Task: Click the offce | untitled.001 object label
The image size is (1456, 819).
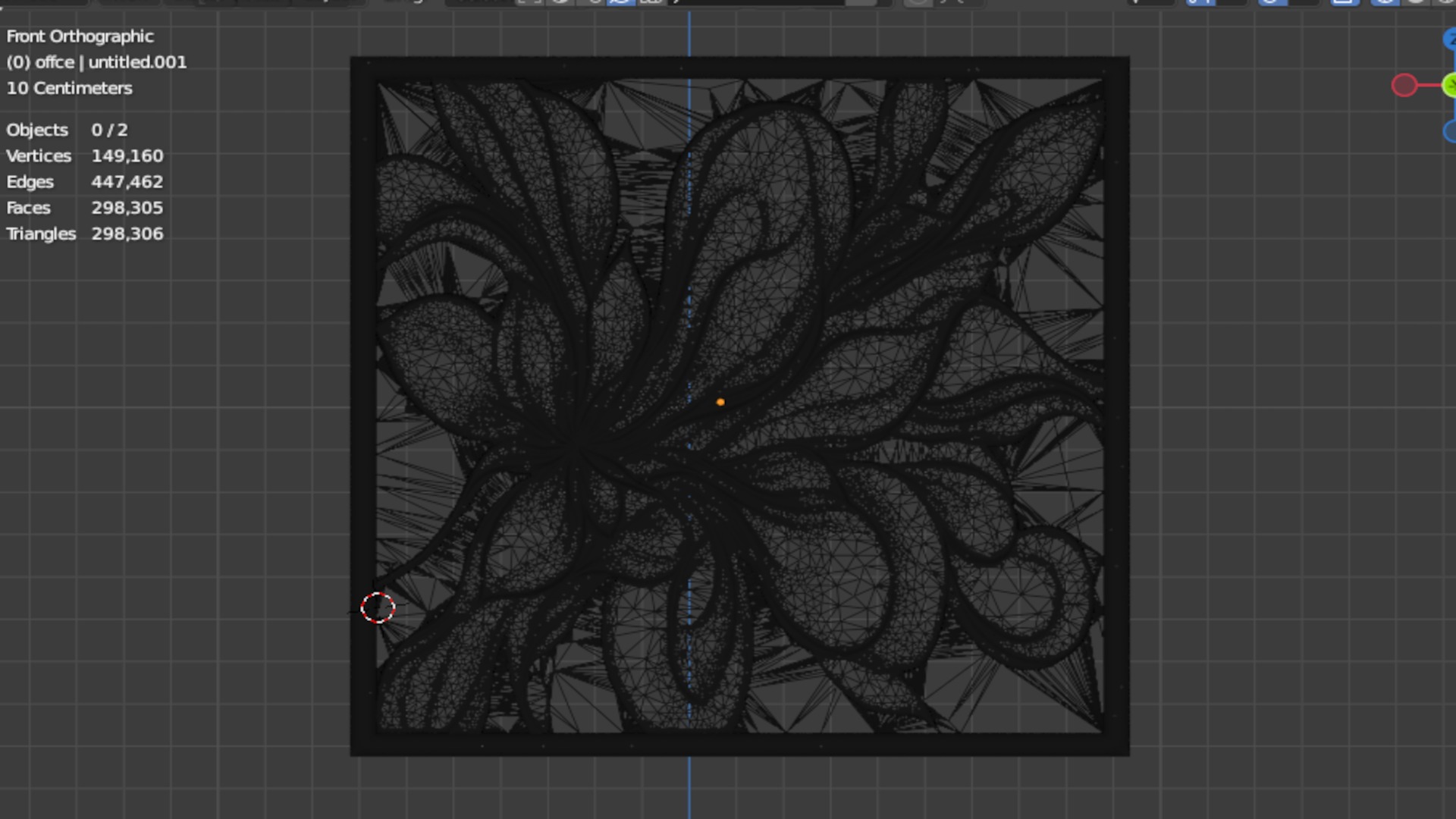Action: tap(96, 62)
